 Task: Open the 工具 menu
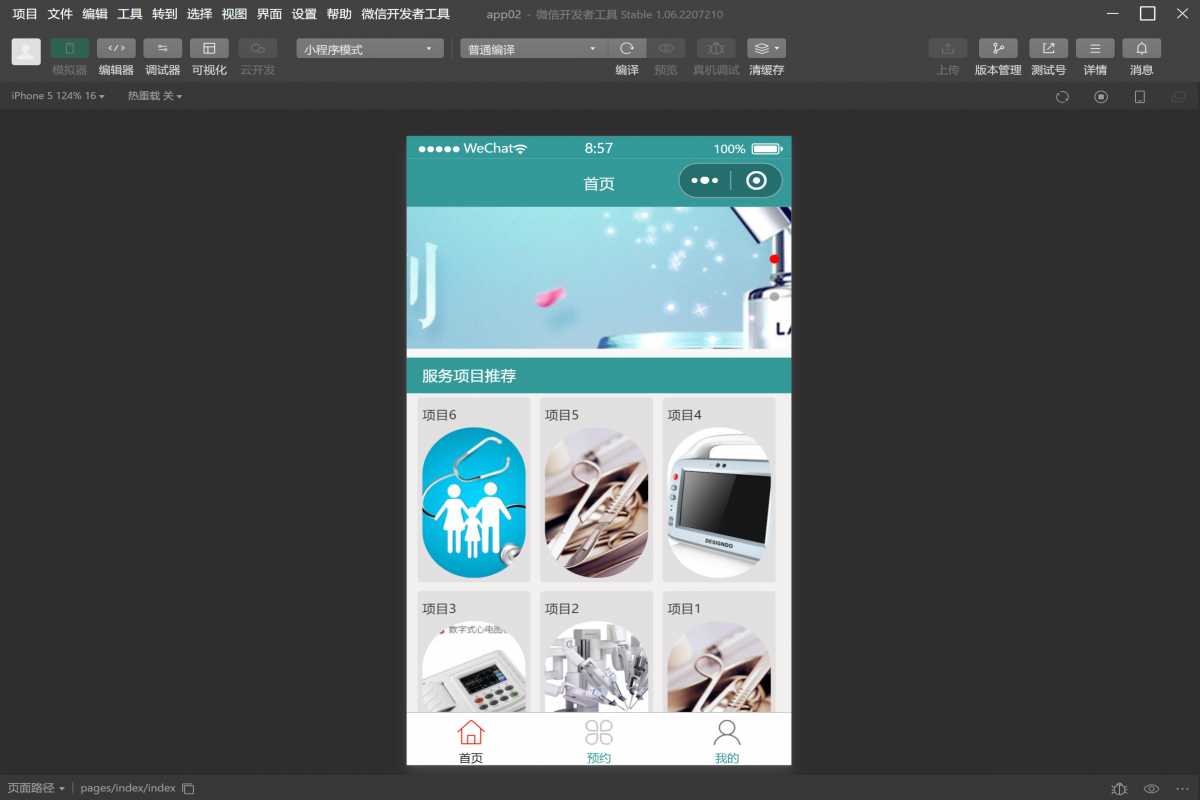pos(130,14)
